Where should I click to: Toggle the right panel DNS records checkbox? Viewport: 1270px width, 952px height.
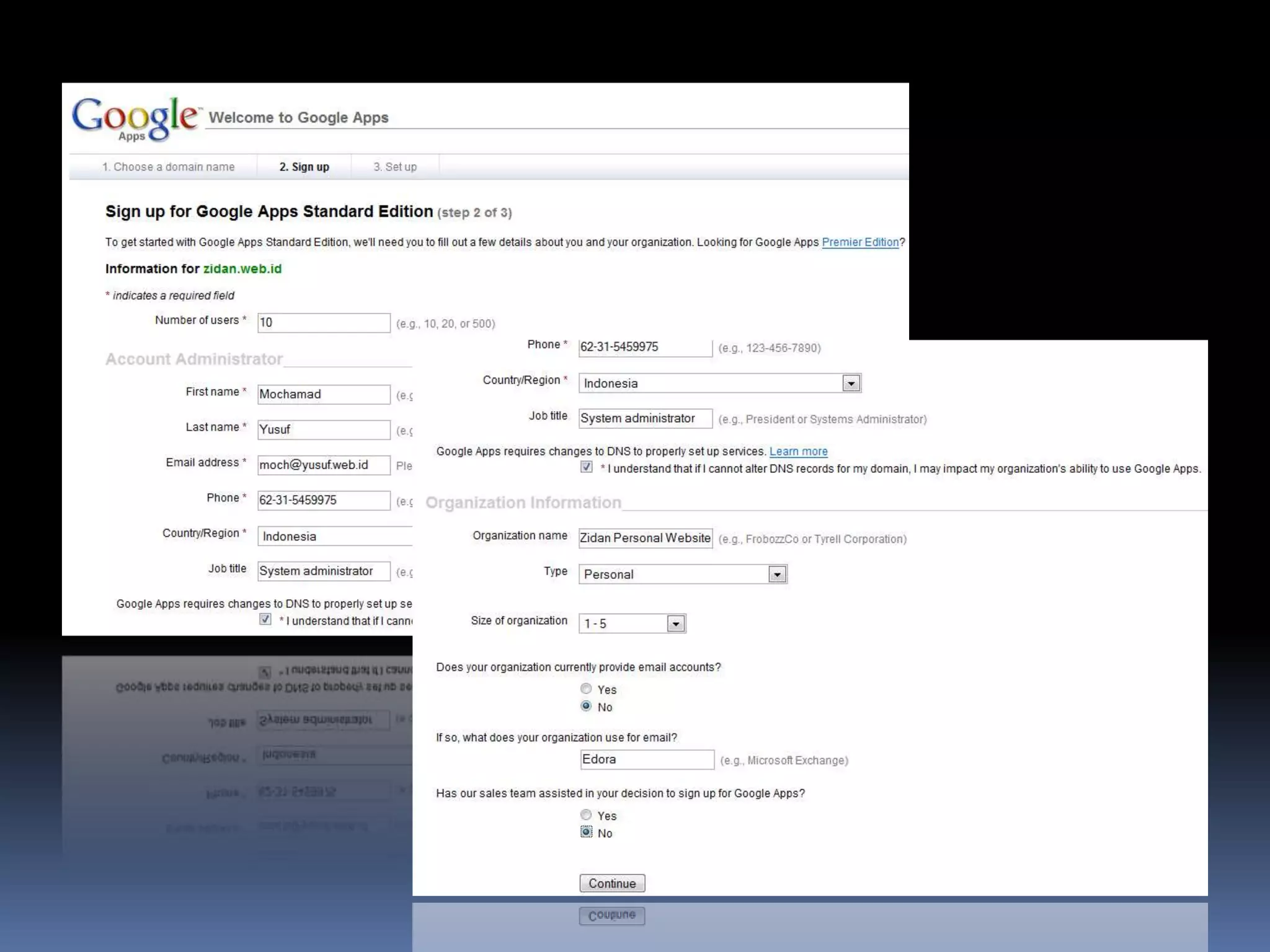pyautogui.click(x=587, y=467)
